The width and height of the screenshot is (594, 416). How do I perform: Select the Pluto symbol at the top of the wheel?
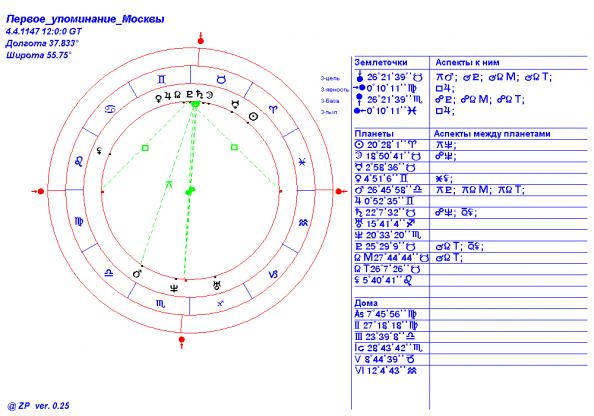tap(190, 94)
